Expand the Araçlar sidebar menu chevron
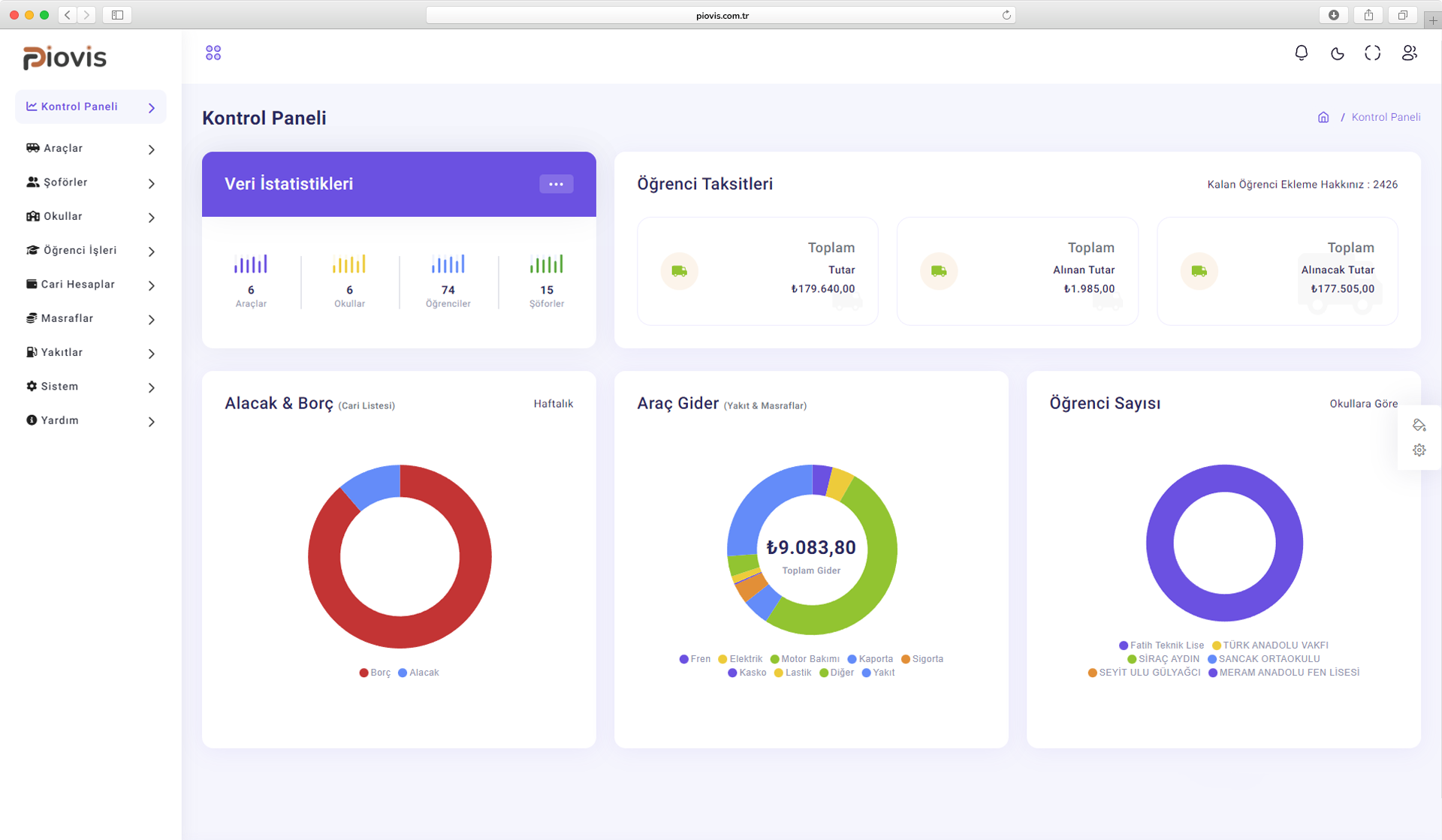This screenshot has width=1442, height=840. coord(152,149)
